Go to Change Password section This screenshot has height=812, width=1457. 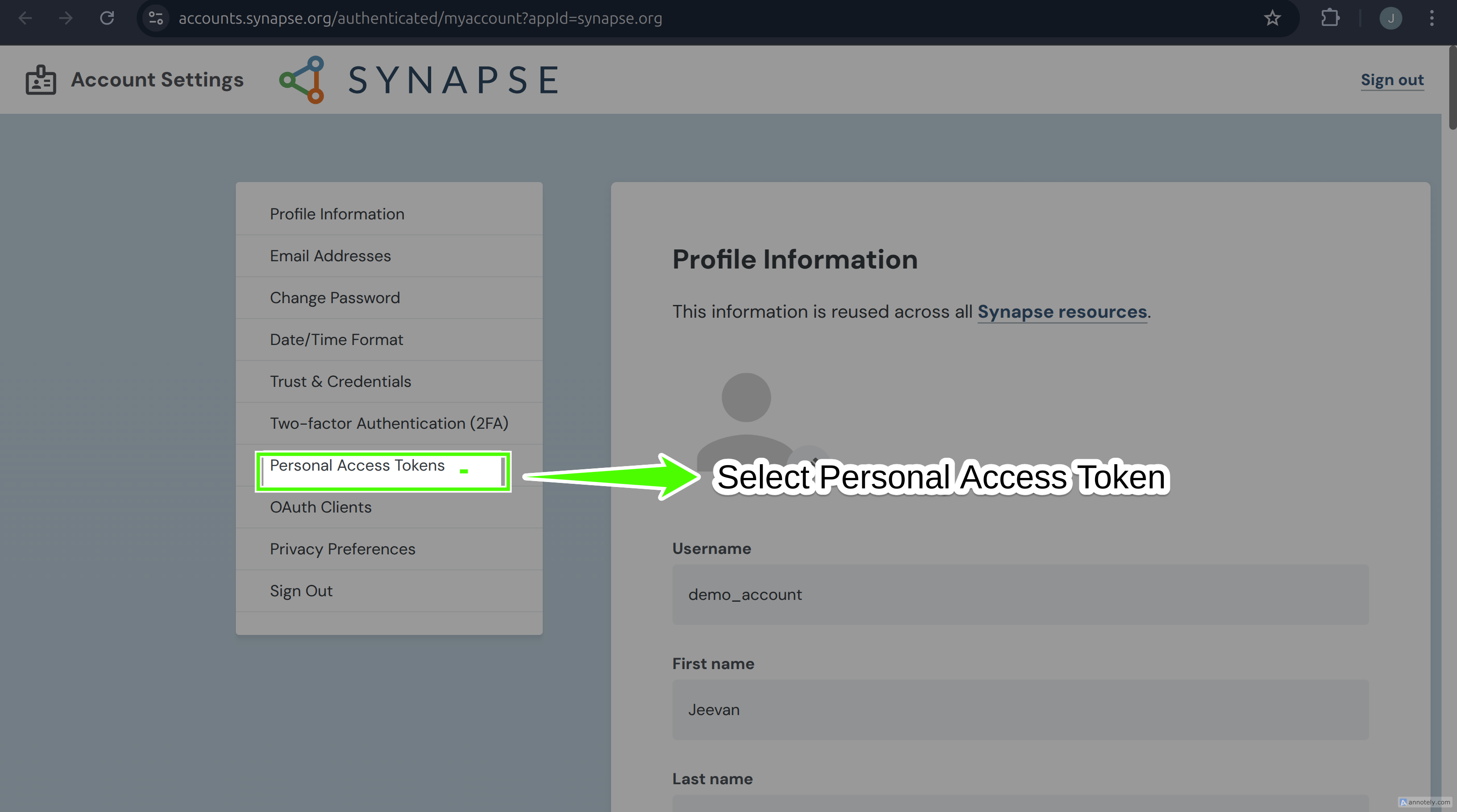(335, 297)
